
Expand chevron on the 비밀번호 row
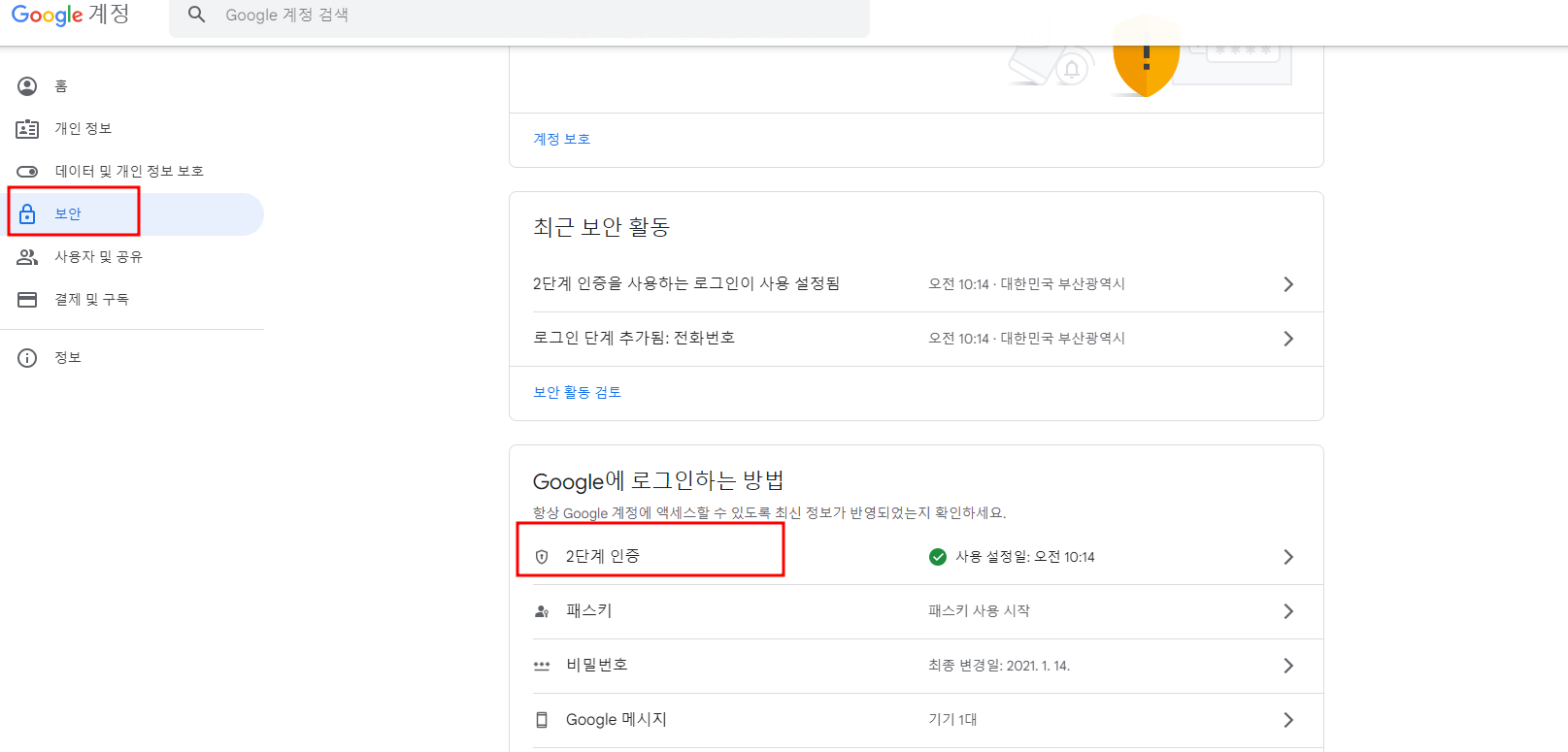click(1288, 666)
